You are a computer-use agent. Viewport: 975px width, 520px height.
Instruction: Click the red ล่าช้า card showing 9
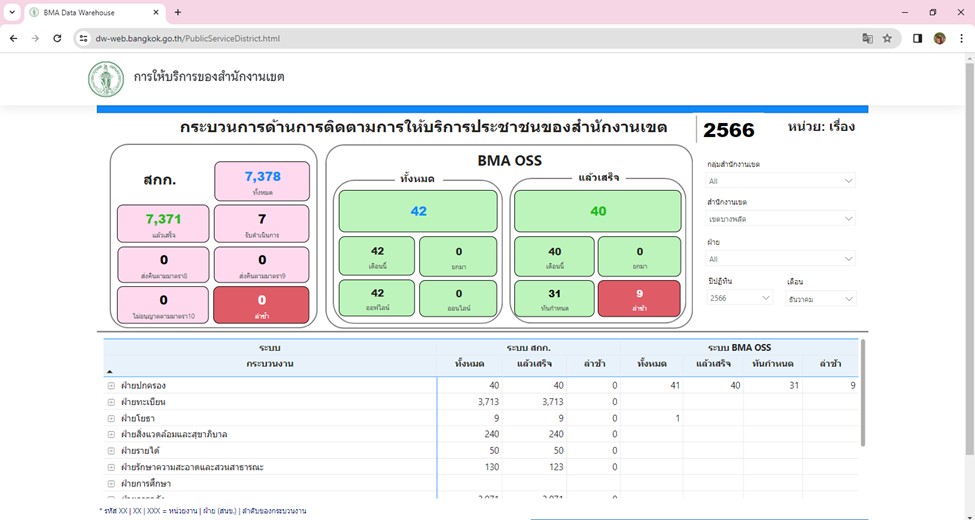[638, 298]
